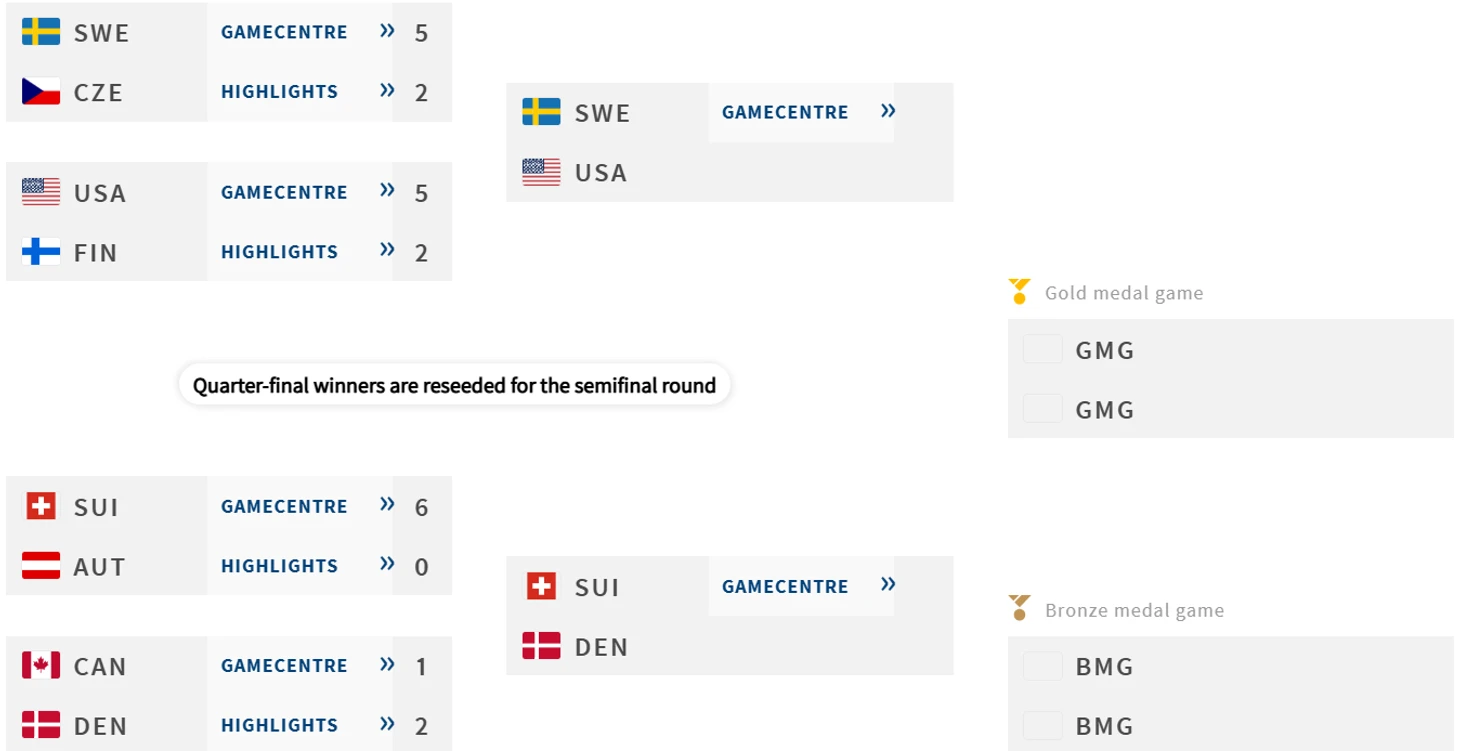Click Denmark flag in the semifinal box
Image resolution: width=1460 pixels, height=751 pixels.
541,646
